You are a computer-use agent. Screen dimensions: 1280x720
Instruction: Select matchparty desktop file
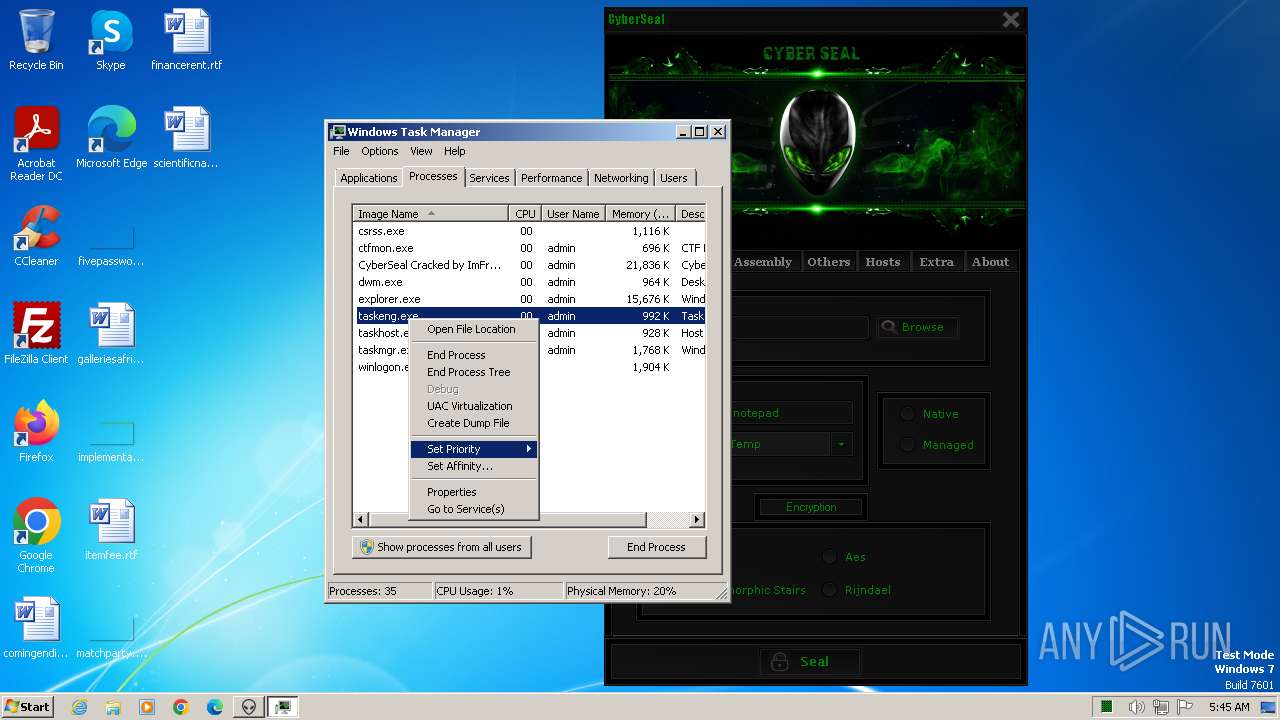(111, 637)
